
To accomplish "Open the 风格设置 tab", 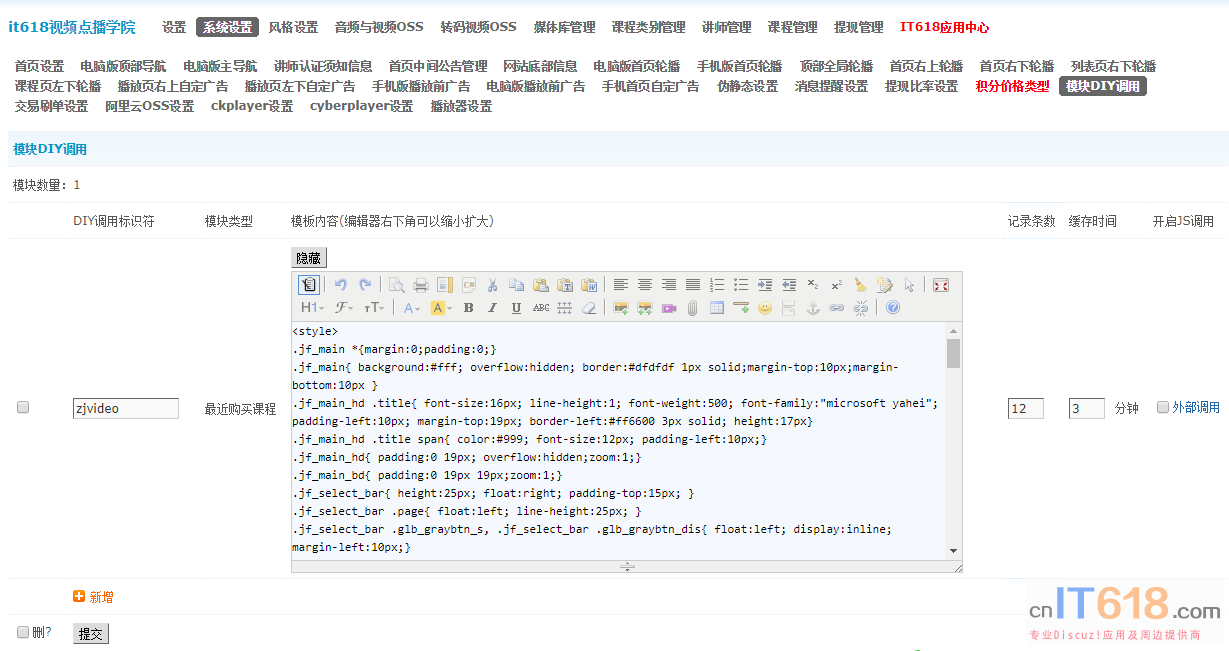I will coord(293,27).
